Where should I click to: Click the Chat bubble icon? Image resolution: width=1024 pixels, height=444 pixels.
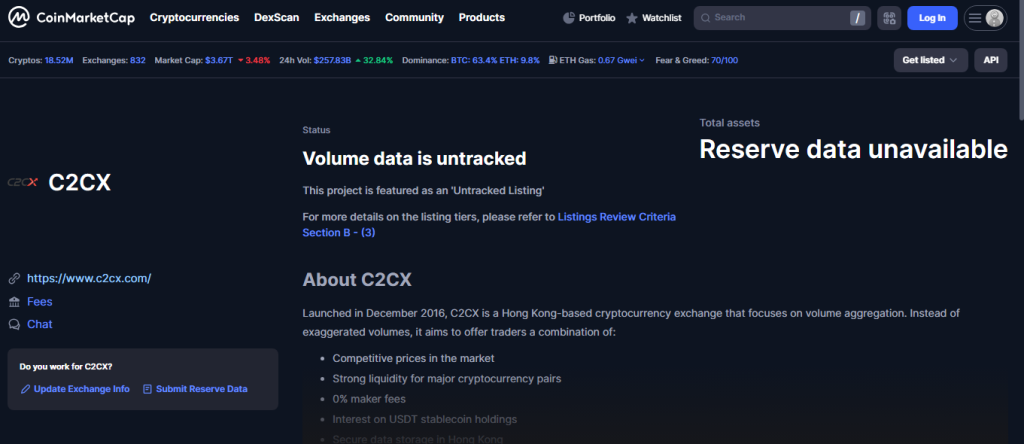[x=14, y=324]
